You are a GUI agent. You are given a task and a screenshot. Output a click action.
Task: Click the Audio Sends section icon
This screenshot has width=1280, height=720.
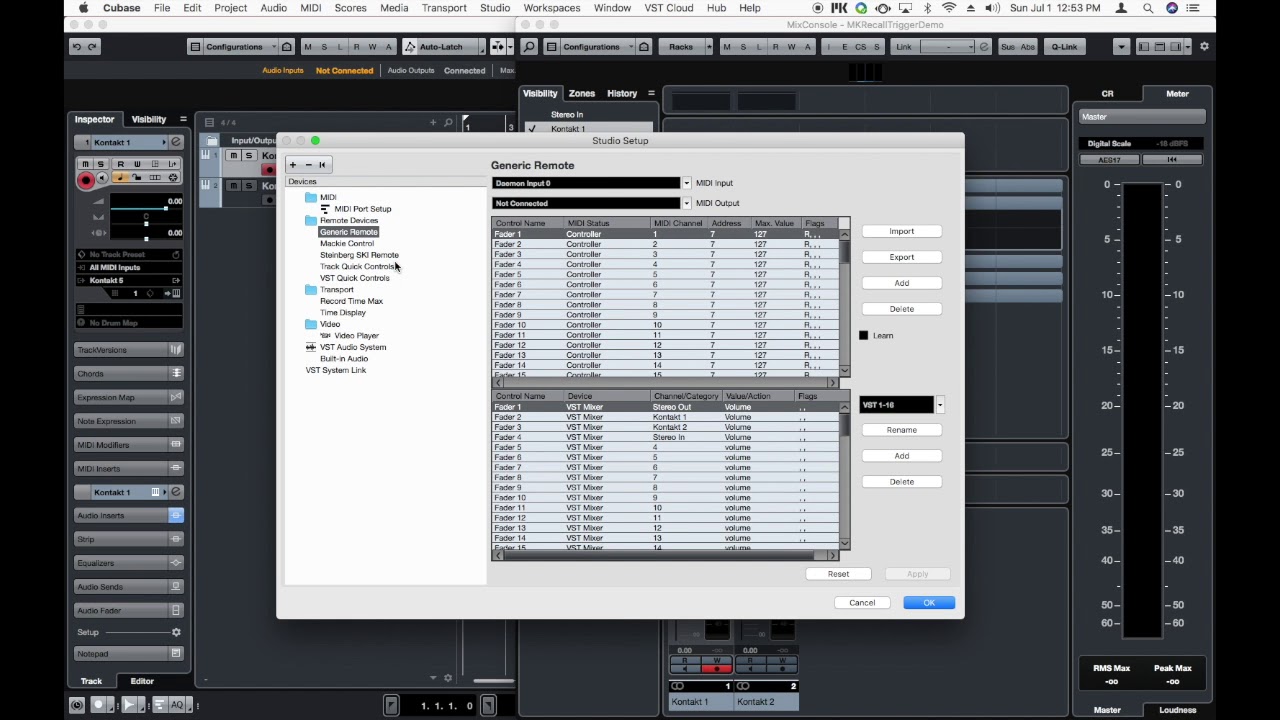coord(176,587)
